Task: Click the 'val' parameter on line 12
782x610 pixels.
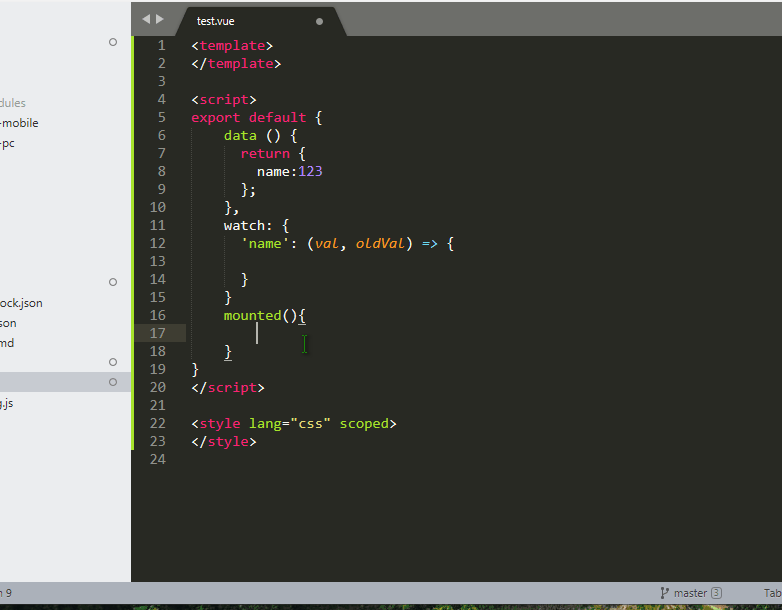Action: (x=327, y=243)
